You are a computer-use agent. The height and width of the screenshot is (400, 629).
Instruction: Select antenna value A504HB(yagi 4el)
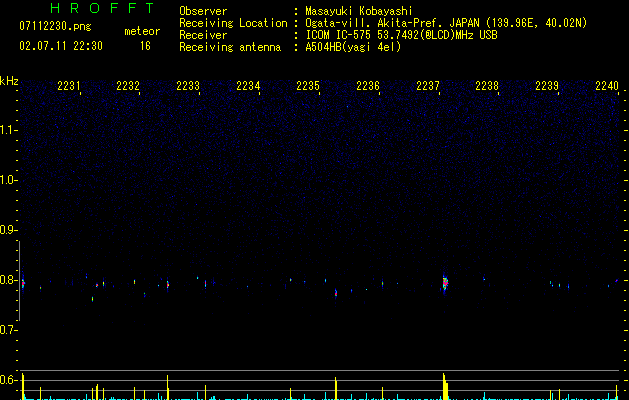[x=353, y=47]
